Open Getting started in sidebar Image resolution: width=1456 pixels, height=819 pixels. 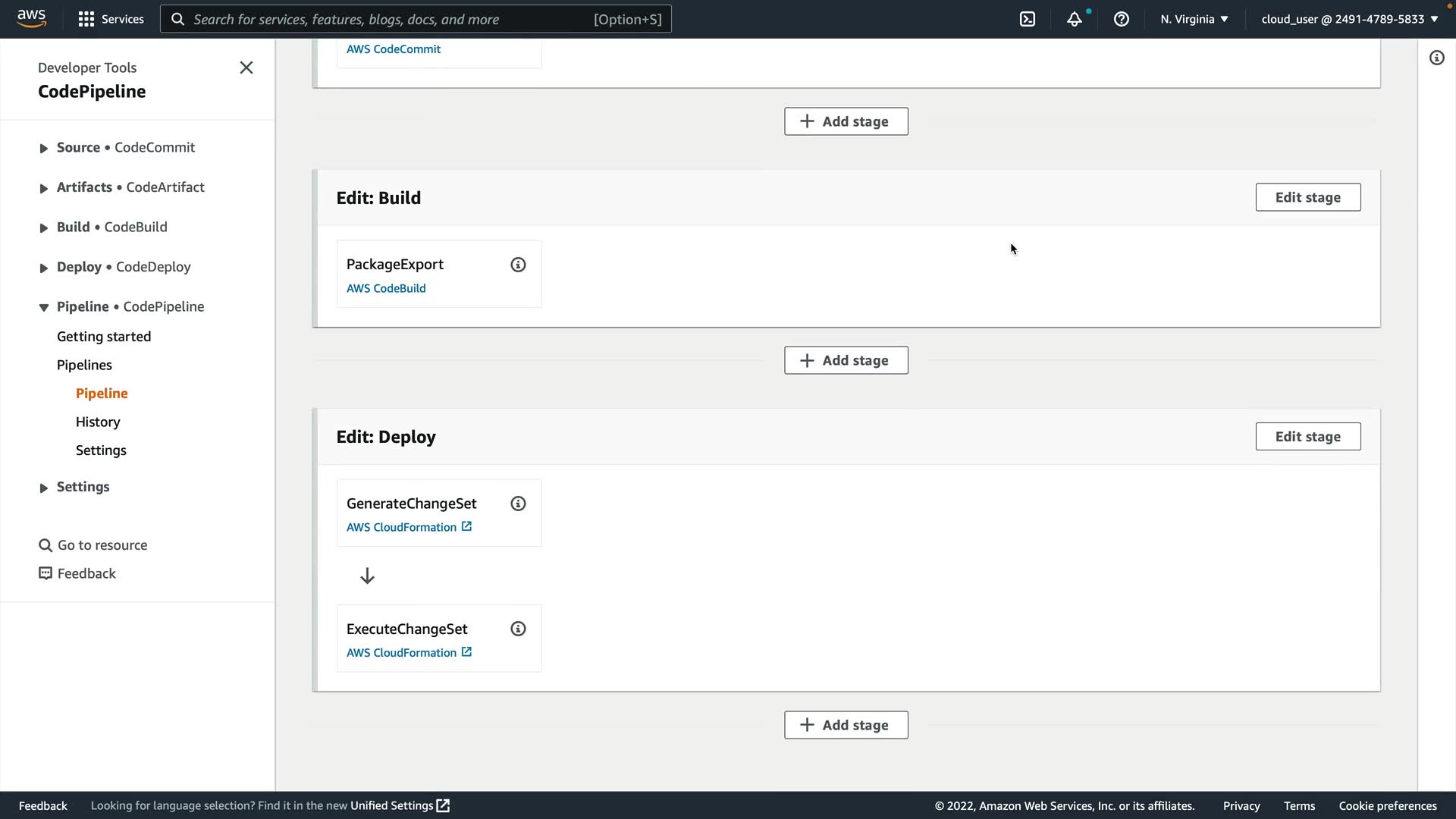click(104, 337)
